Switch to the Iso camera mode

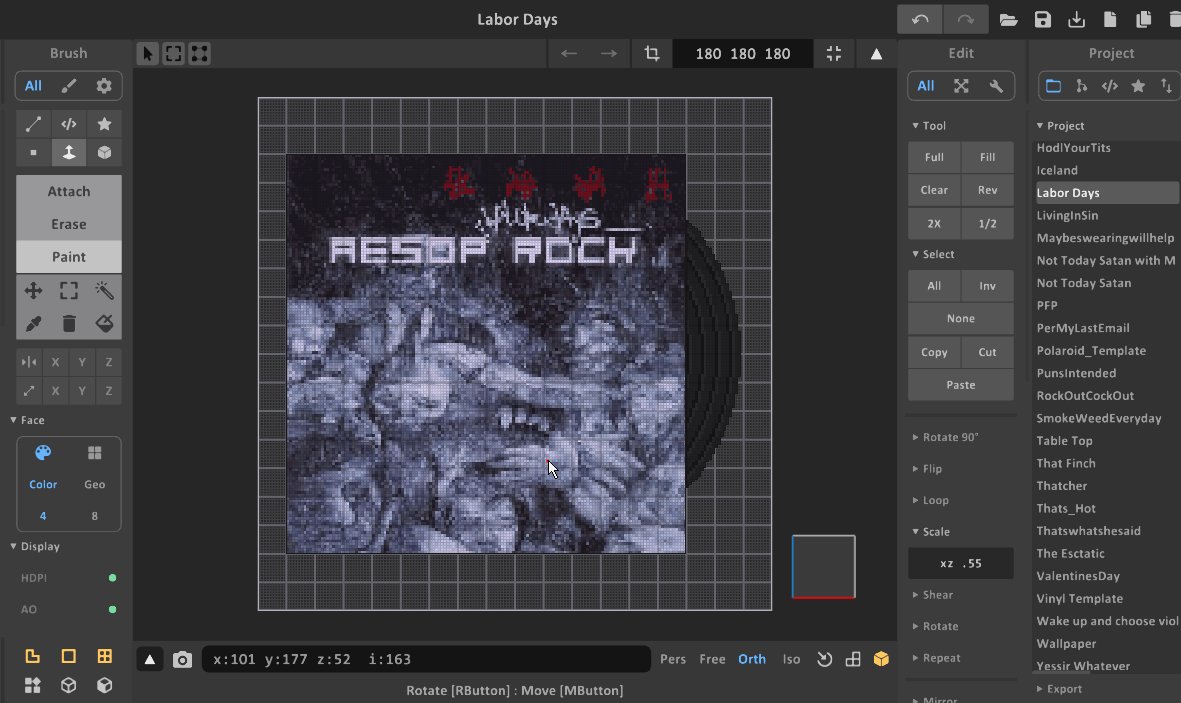(791, 659)
